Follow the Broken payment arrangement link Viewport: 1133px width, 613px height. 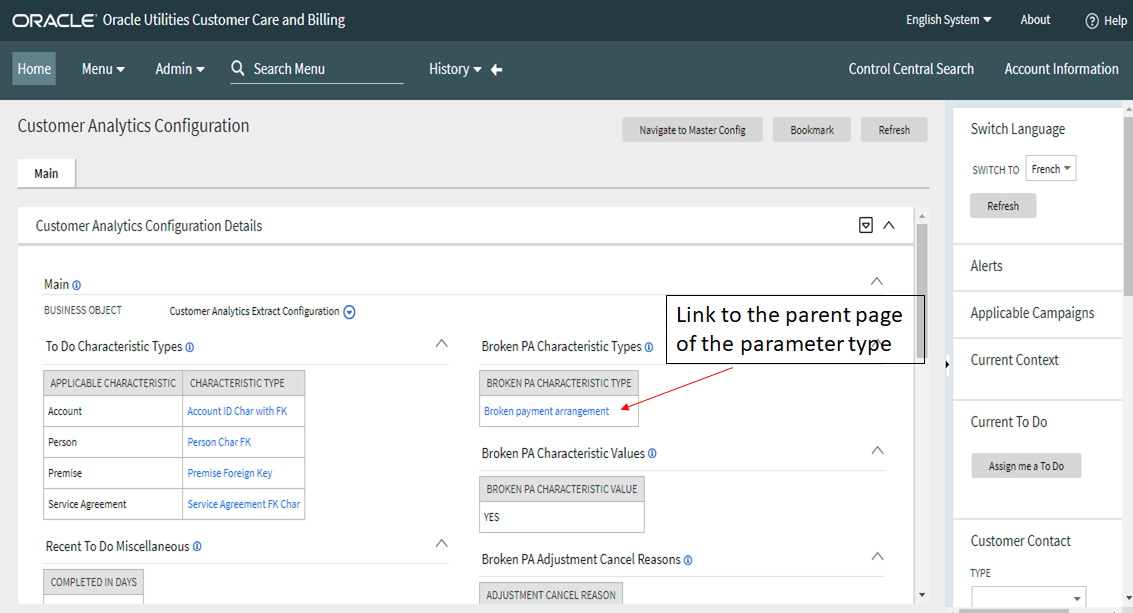[546, 410]
